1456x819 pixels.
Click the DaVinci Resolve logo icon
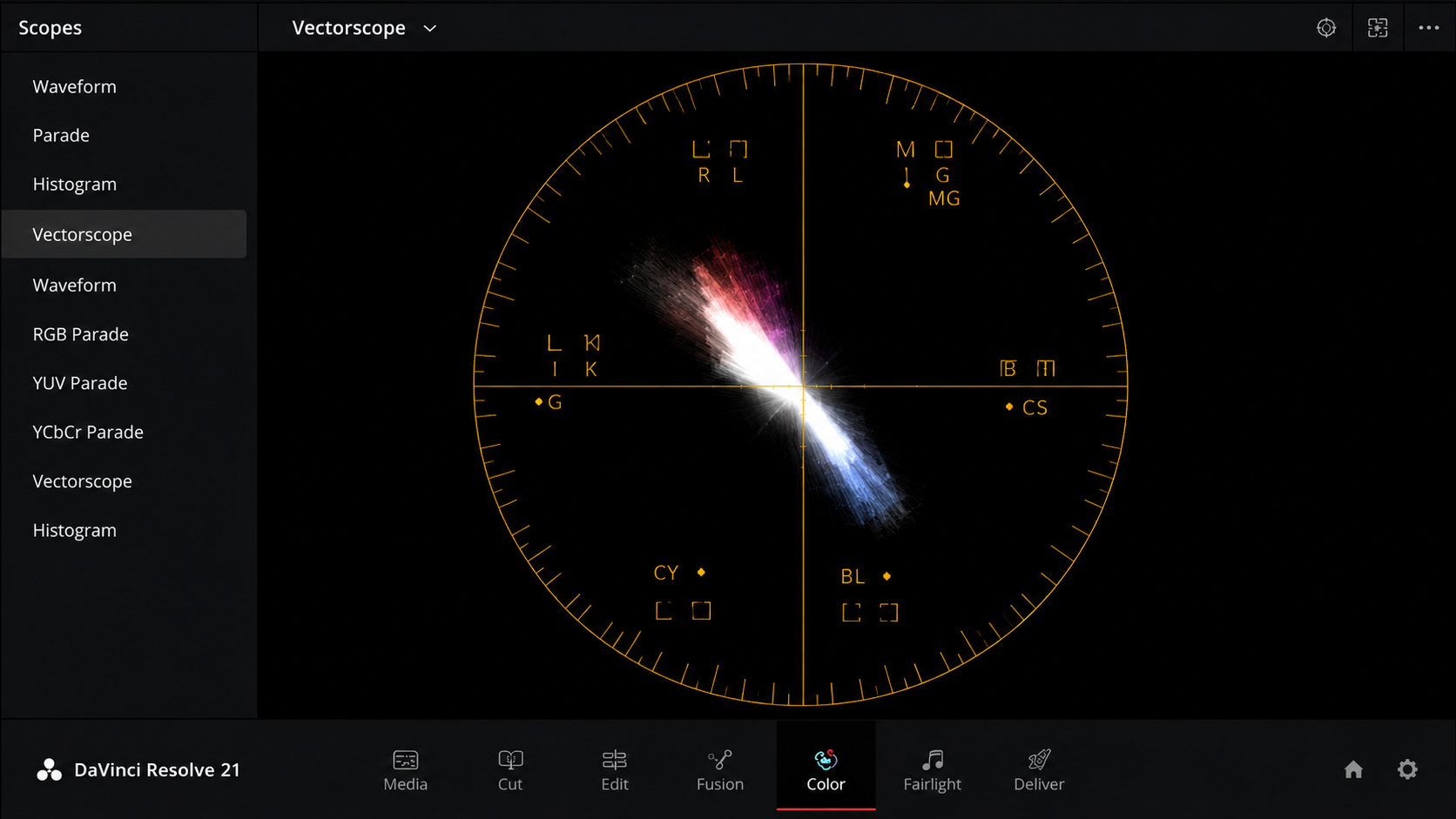(50, 769)
